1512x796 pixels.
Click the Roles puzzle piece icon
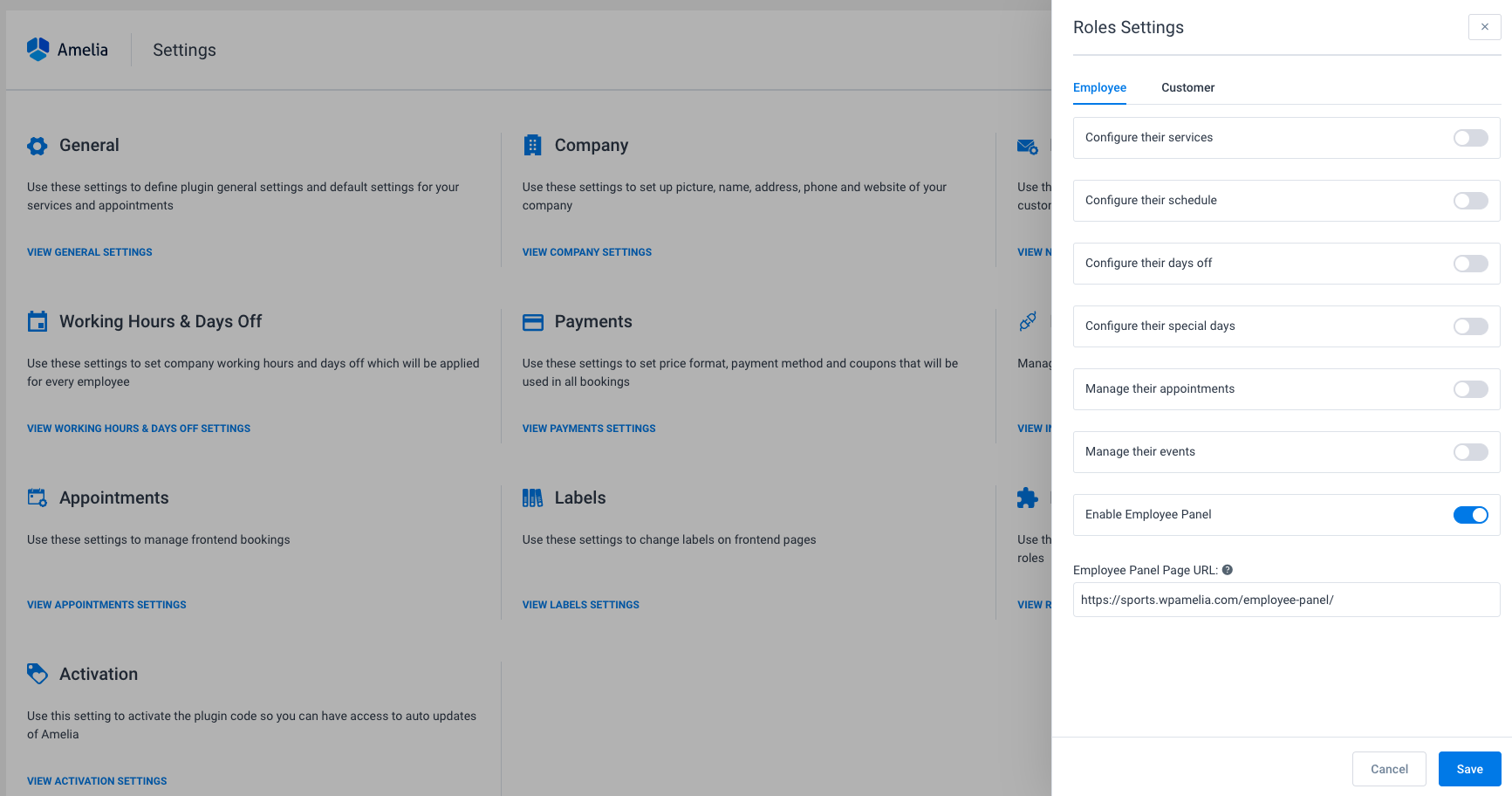[1028, 497]
